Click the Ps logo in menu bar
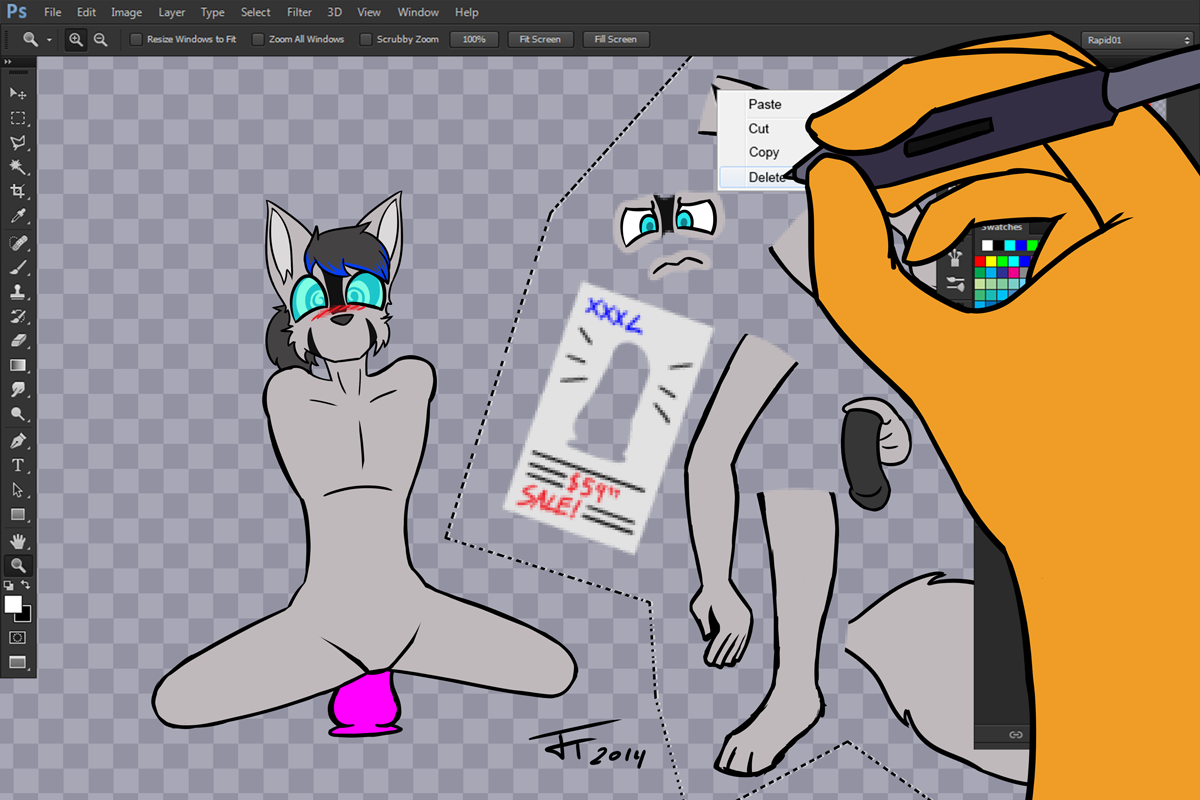Image resolution: width=1200 pixels, height=800 pixels. tap(17, 12)
